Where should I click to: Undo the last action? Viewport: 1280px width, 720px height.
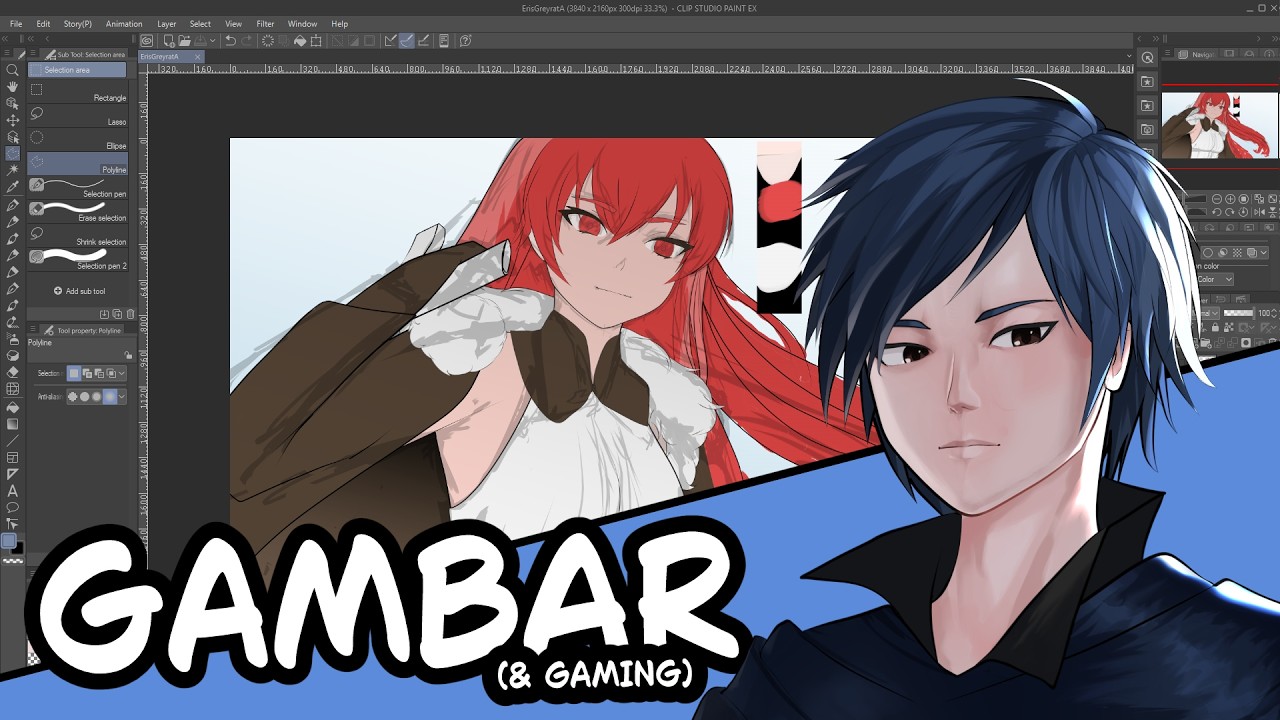pyautogui.click(x=231, y=41)
